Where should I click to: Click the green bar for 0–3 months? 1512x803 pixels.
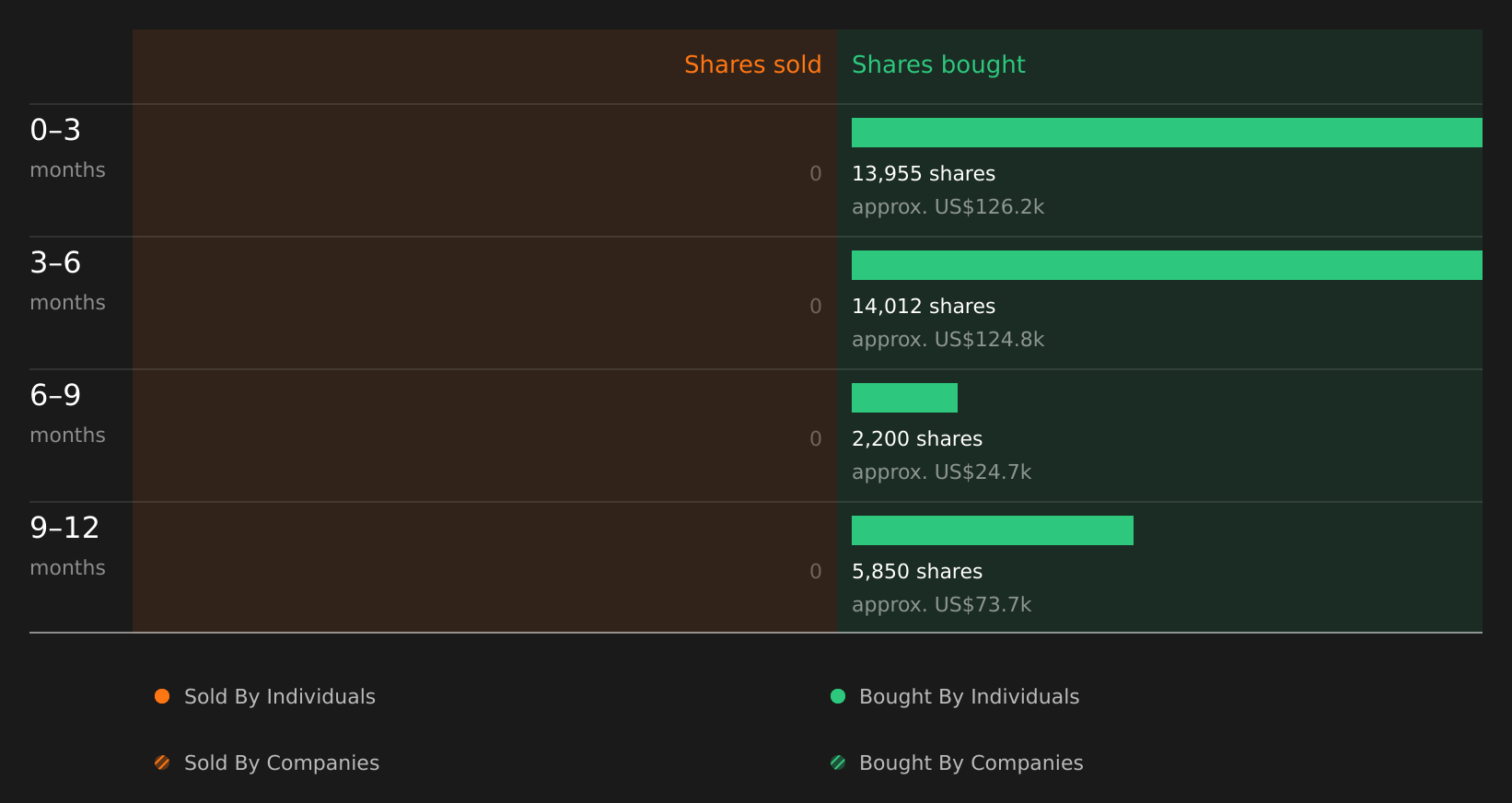pos(1167,133)
